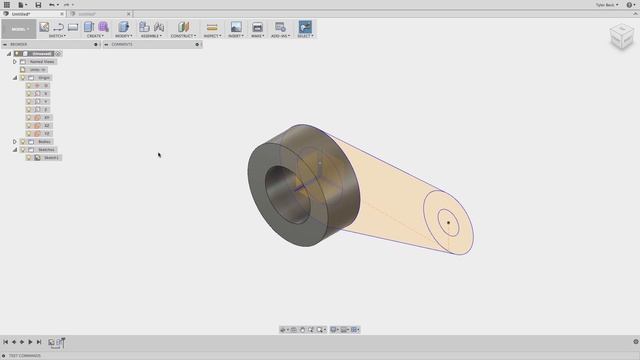Activate the root component radio button
The width and height of the screenshot is (640, 360).
coord(58,53)
